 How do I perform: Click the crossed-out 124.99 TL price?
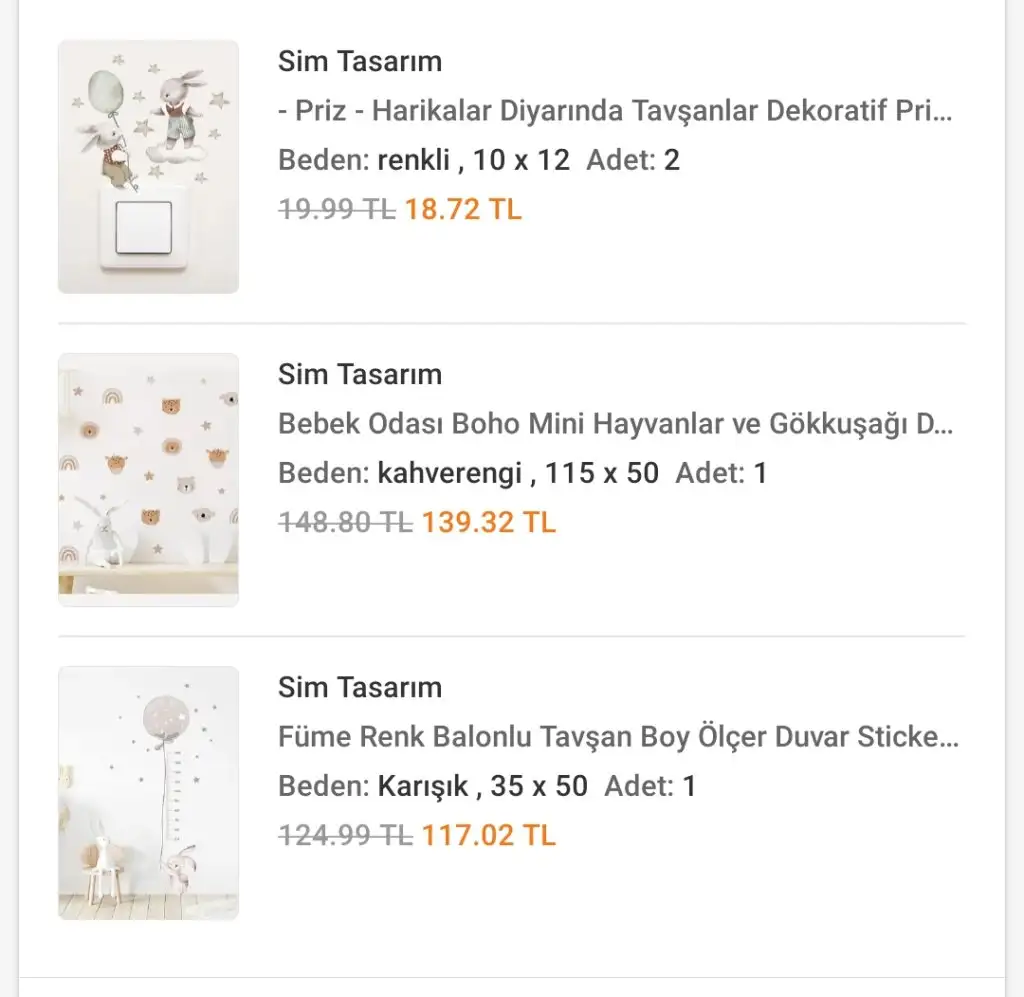tap(345, 835)
